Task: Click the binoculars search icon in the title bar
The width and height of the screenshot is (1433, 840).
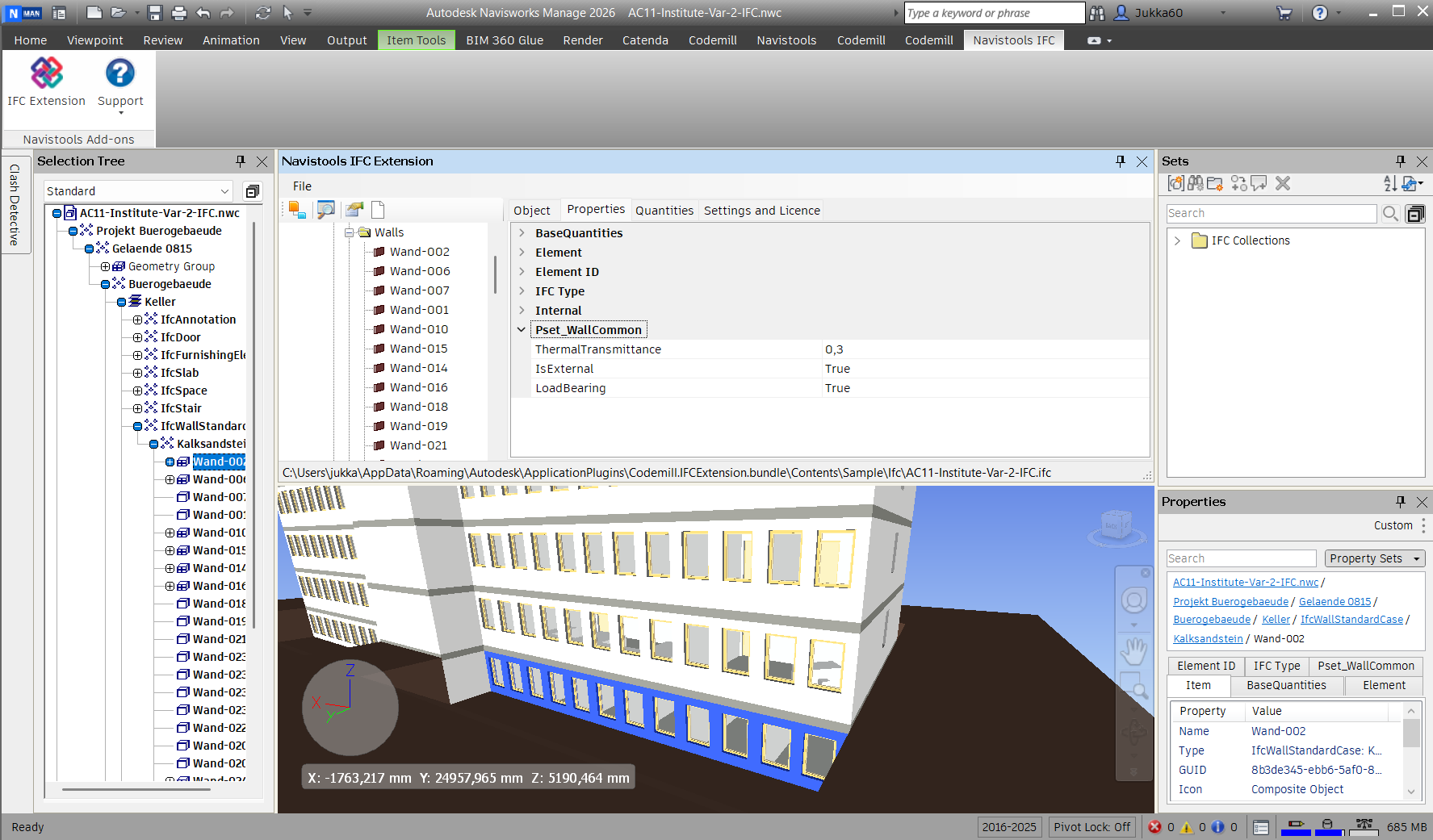Action: (x=1096, y=13)
